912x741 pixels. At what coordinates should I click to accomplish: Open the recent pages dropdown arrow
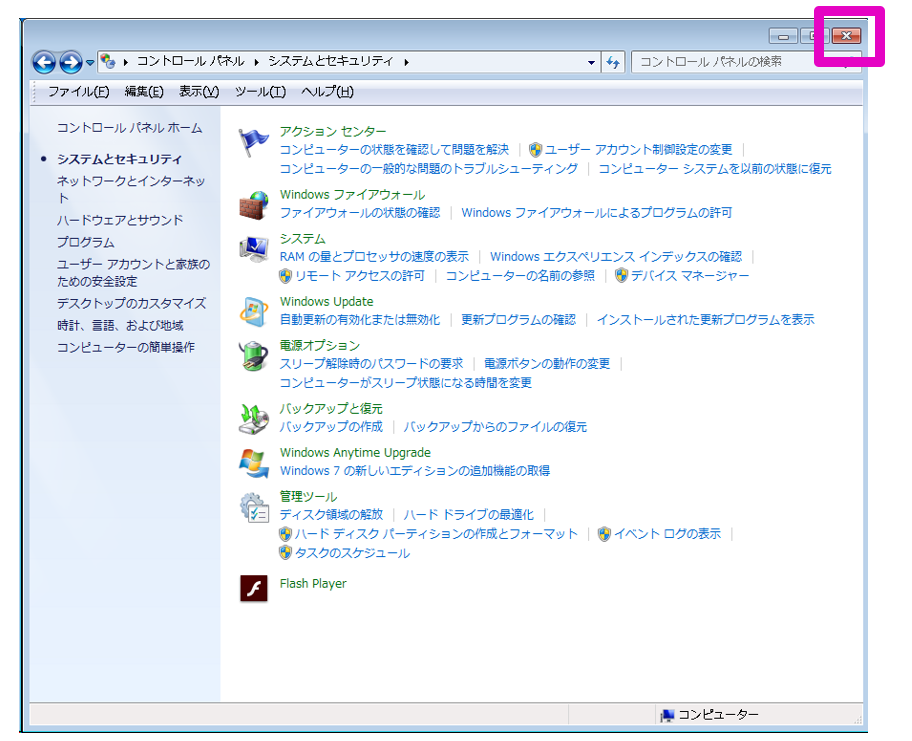90,62
